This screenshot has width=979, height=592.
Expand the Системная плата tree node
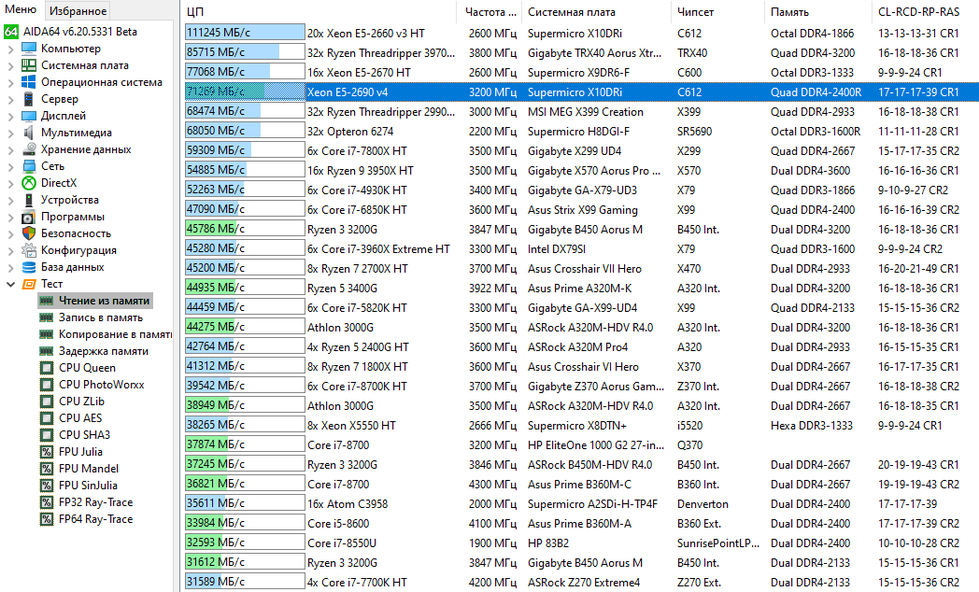pos(10,66)
